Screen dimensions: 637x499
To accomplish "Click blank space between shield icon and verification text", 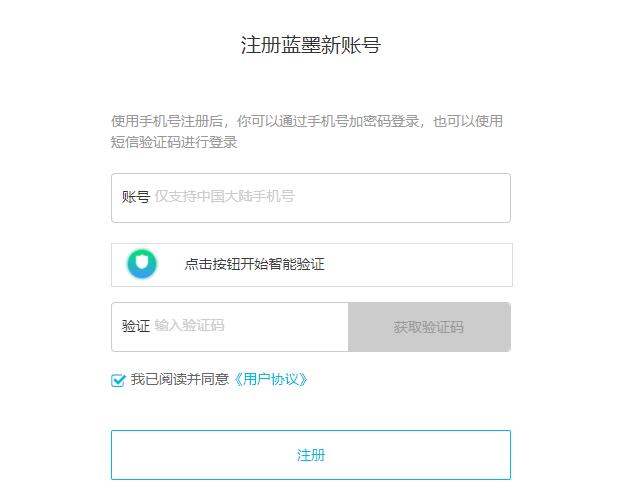I will click(x=171, y=265).
